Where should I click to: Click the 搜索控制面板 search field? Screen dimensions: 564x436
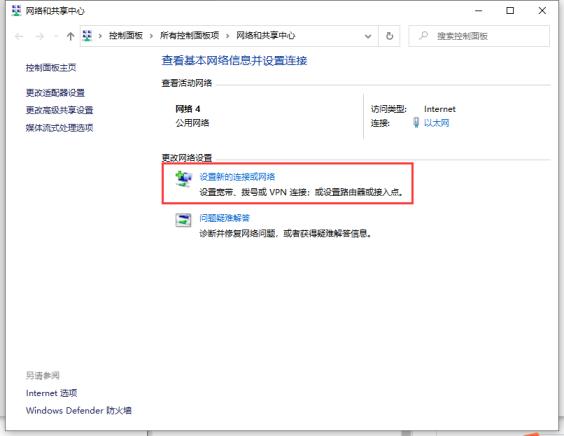[479, 36]
